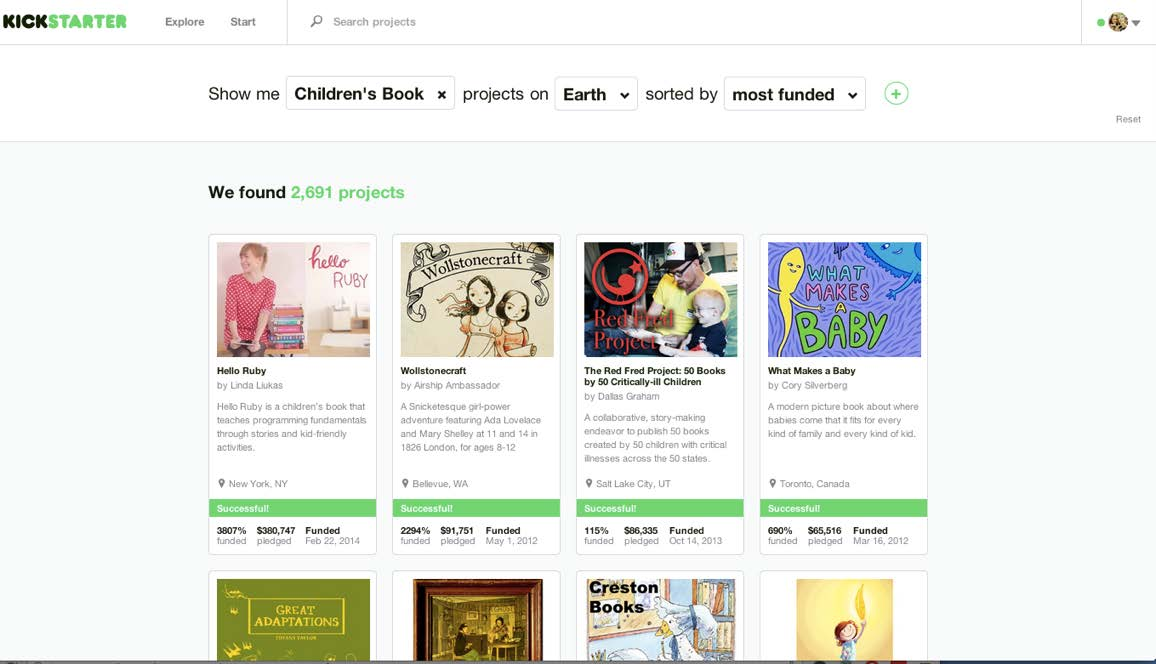Click the Kickstarter logo
The image size is (1156, 664).
(65, 21)
